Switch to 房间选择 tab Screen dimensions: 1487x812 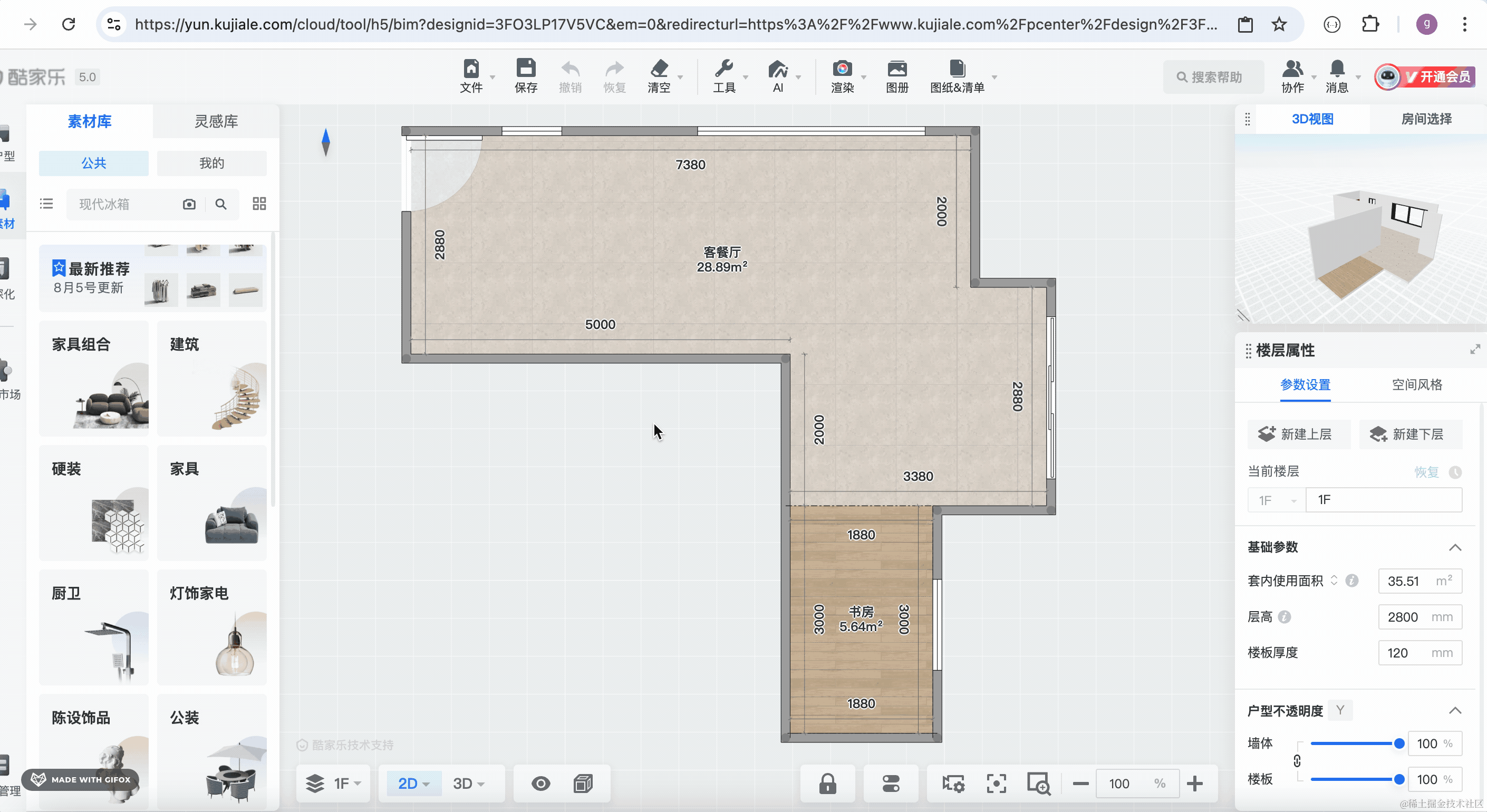[x=1426, y=119]
